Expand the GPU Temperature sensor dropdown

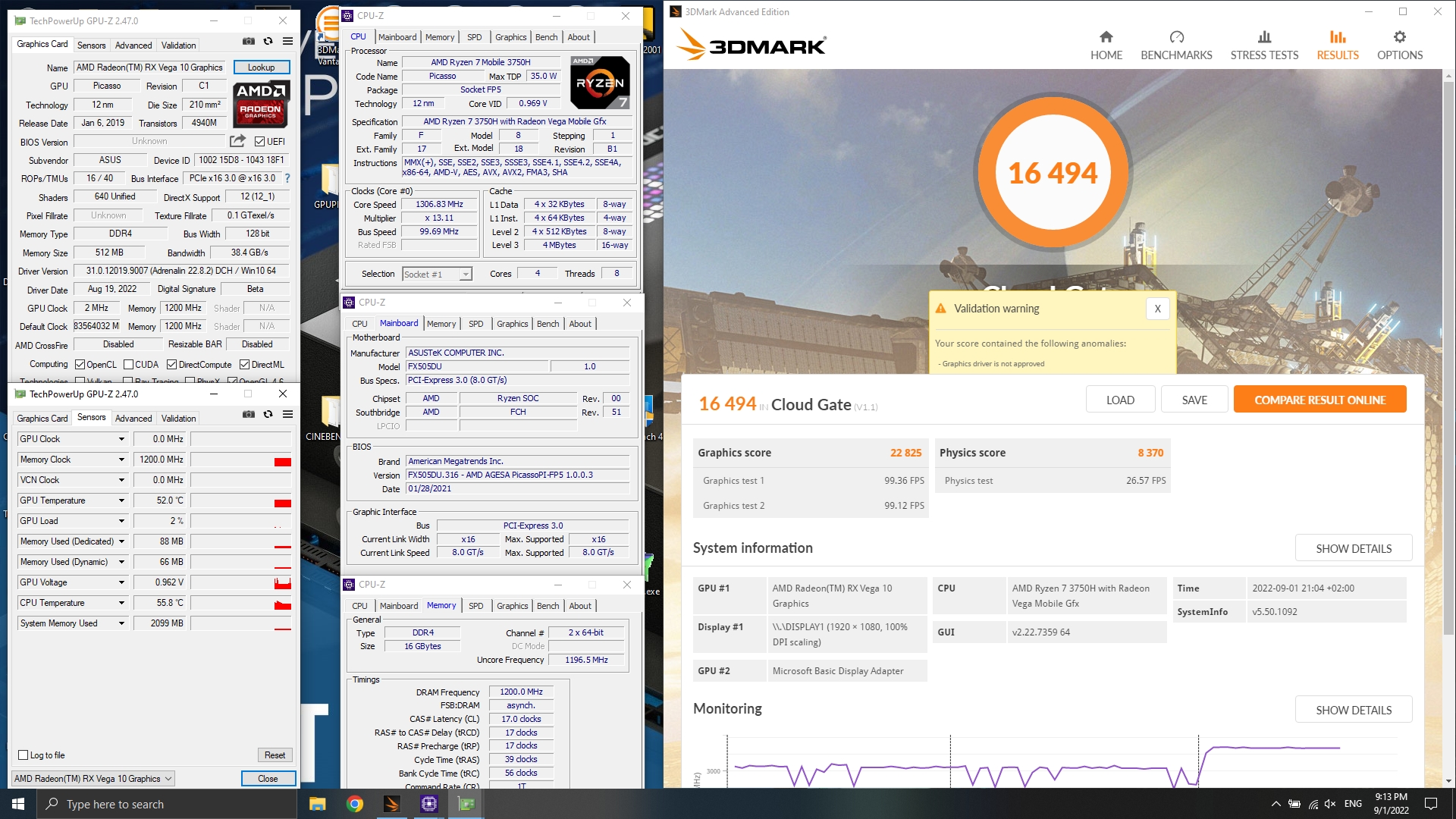click(121, 500)
